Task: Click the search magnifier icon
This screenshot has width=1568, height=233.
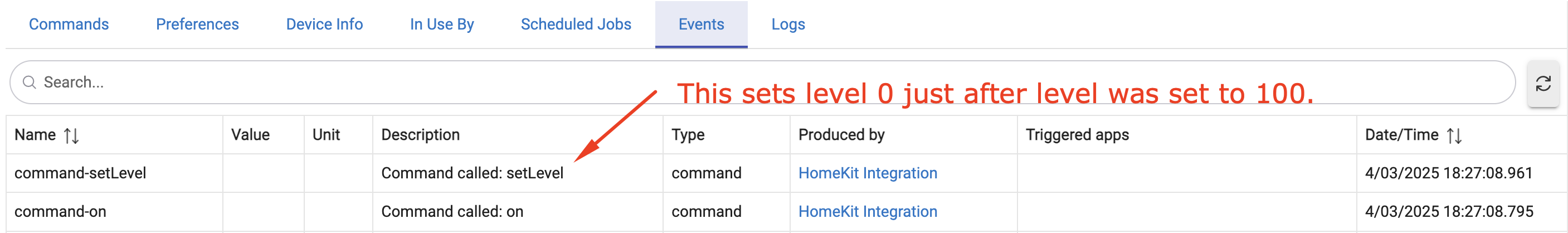Action: [28, 82]
